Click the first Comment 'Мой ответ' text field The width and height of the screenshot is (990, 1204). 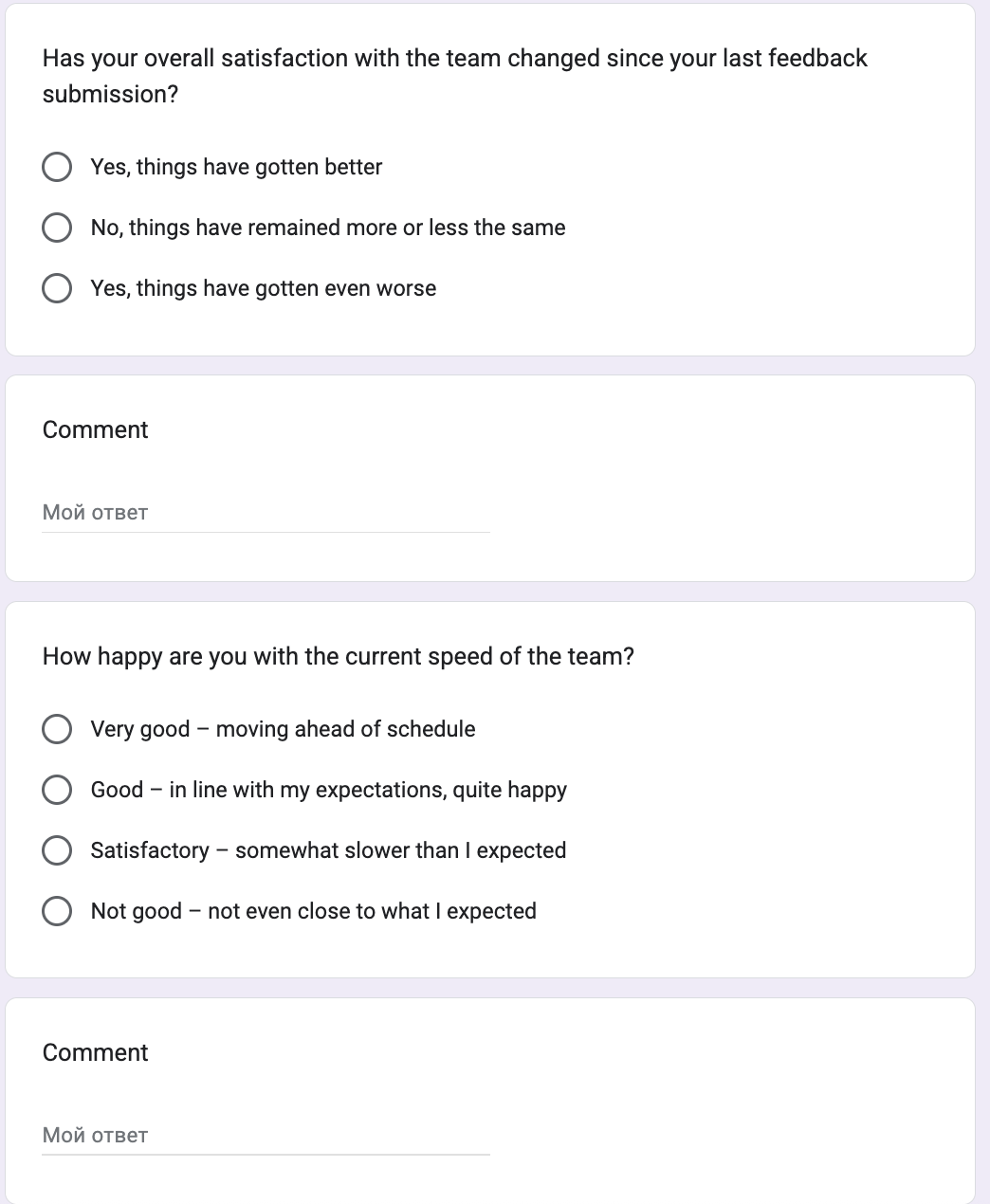pyautogui.click(x=266, y=513)
